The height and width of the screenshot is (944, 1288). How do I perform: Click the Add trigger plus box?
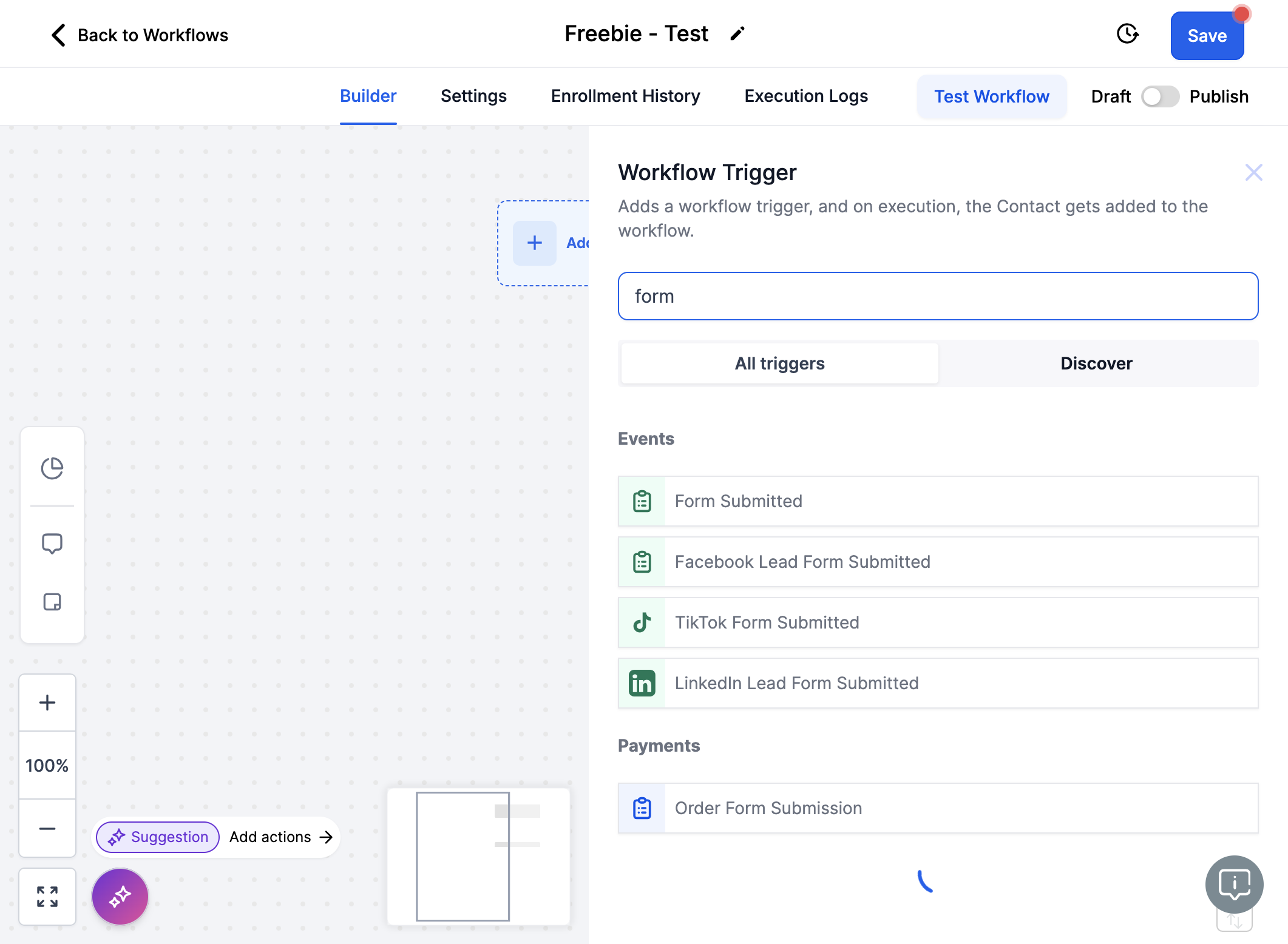click(534, 243)
